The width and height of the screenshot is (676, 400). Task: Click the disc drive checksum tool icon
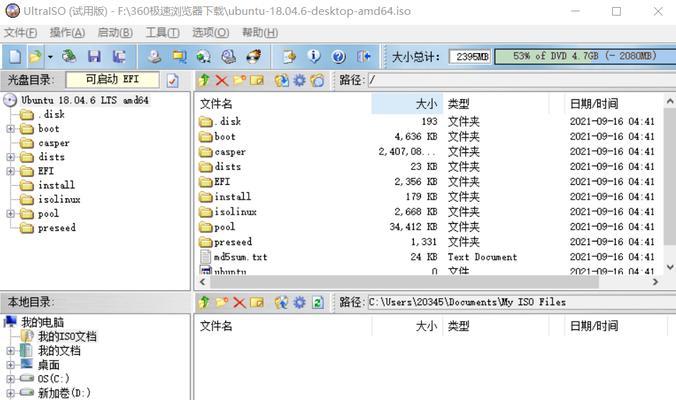click(x=229, y=56)
